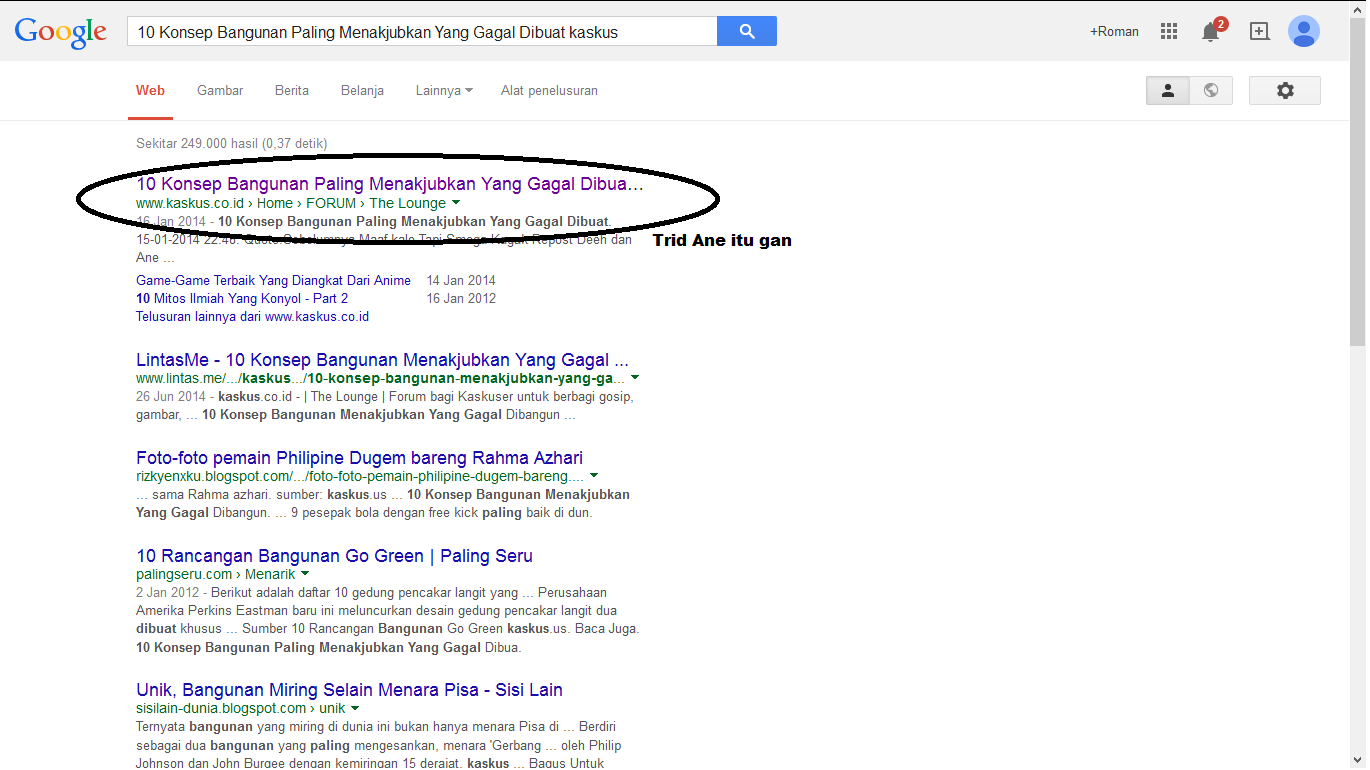Focus the Google search query field
1370x770 pixels.
pyautogui.click(x=422, y=31)
